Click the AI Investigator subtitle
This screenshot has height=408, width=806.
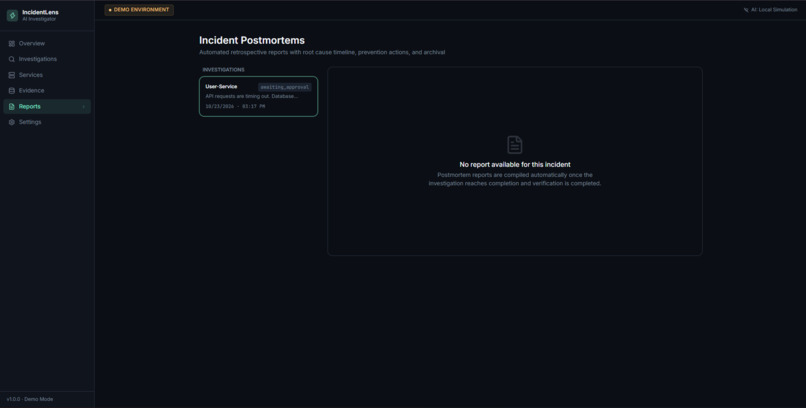pyautogui.click(x=39, y=19)
